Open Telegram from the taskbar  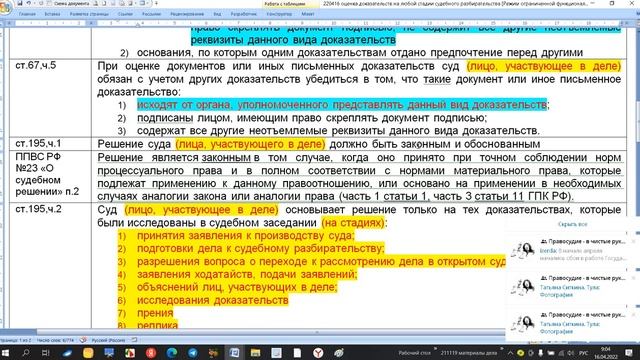pyautogui.click(x=192, y=353)
